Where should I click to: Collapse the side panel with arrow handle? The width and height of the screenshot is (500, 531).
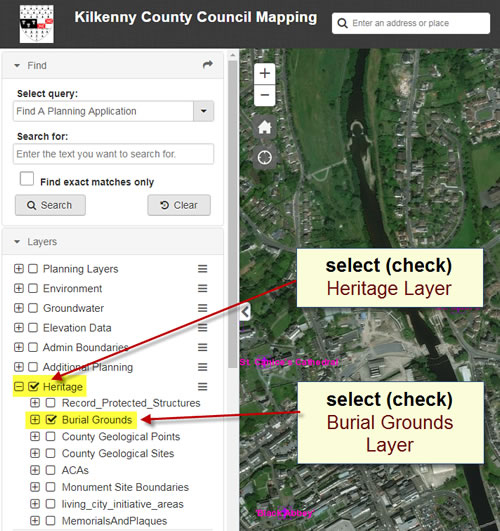(245, 312)
